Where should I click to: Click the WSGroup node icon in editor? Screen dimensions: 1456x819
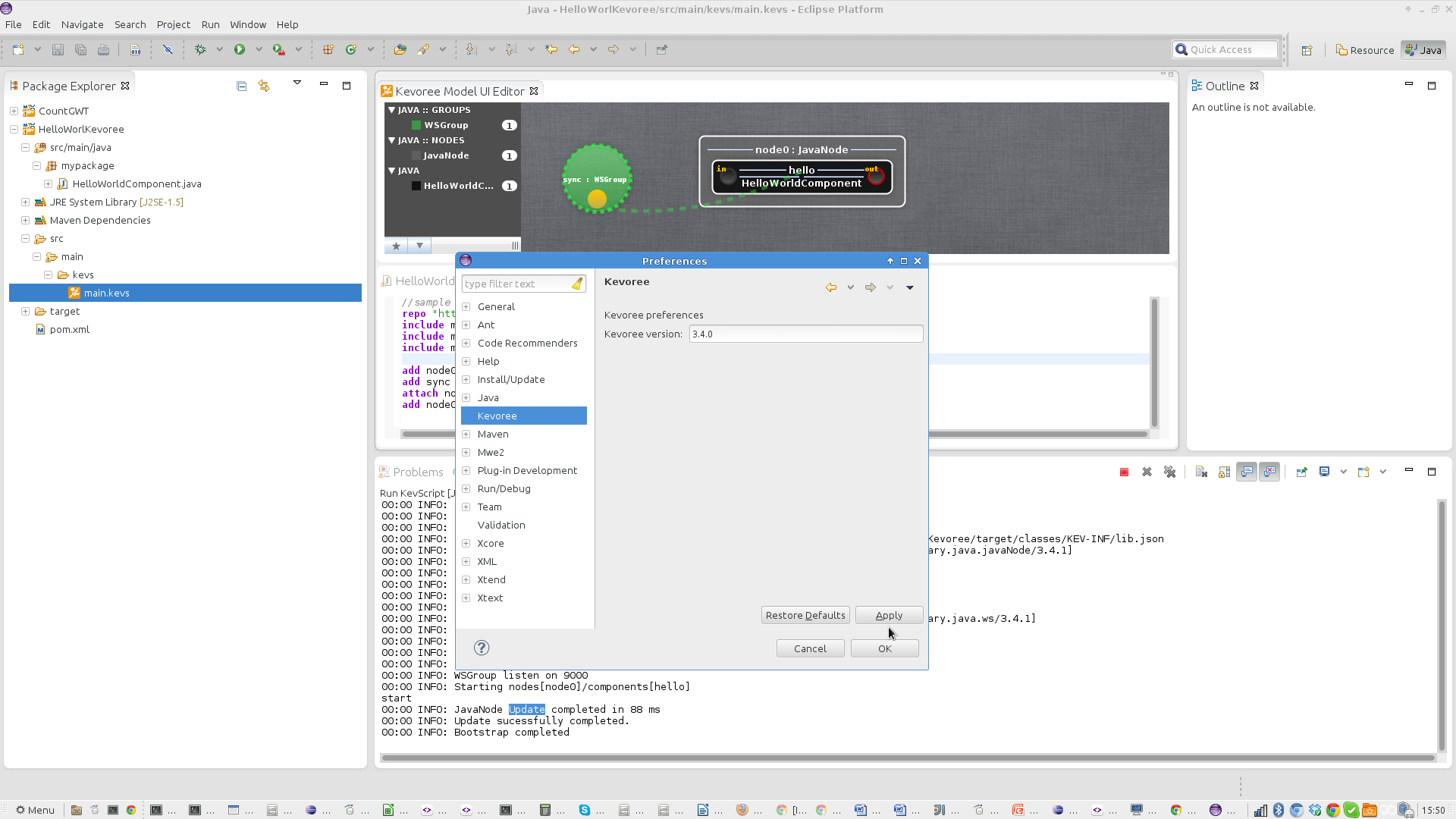pos(596,178)
